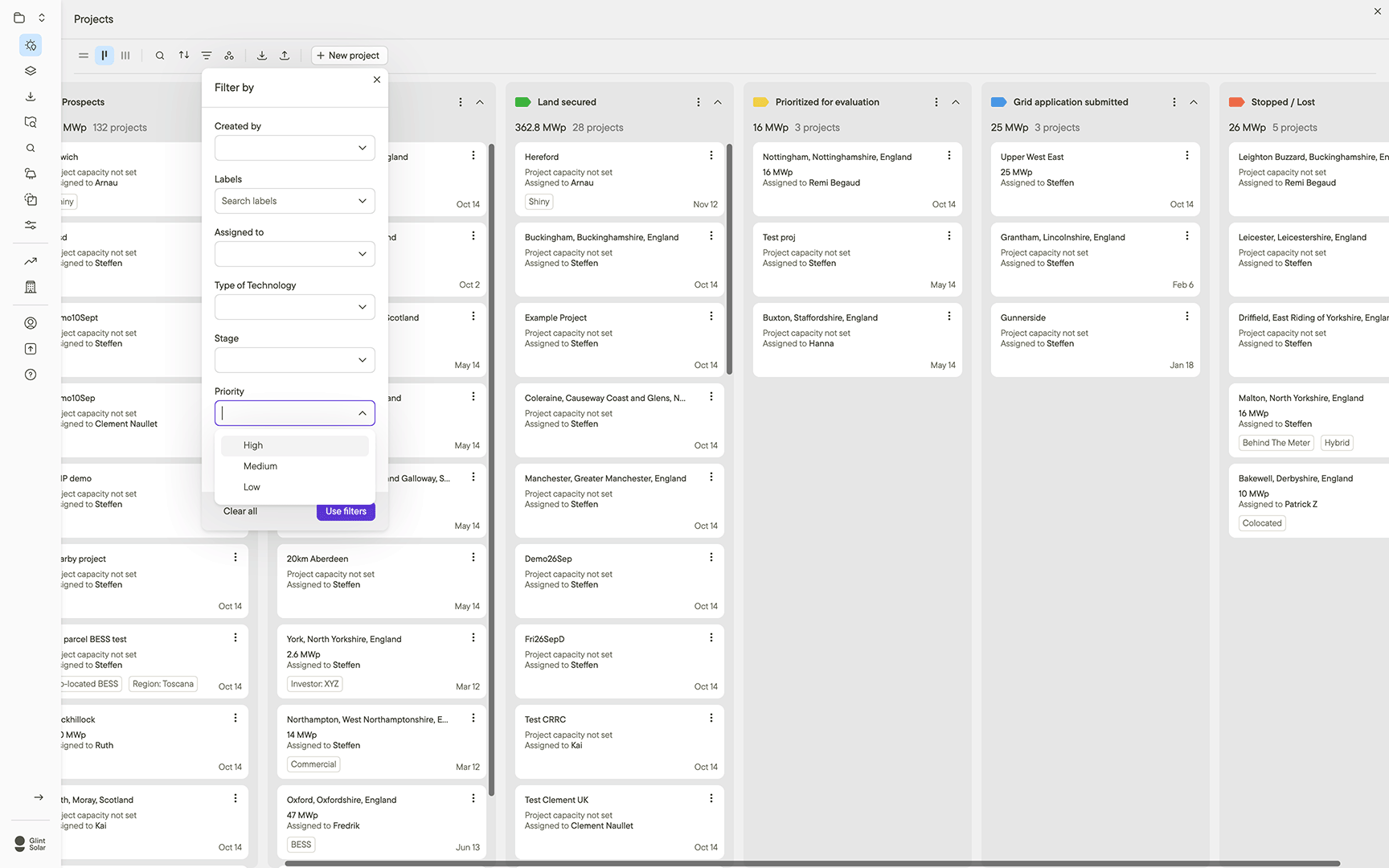The width and height of the screenshot is (1389, 868).
Task: Click the Search labels input field
Action: 286,201
